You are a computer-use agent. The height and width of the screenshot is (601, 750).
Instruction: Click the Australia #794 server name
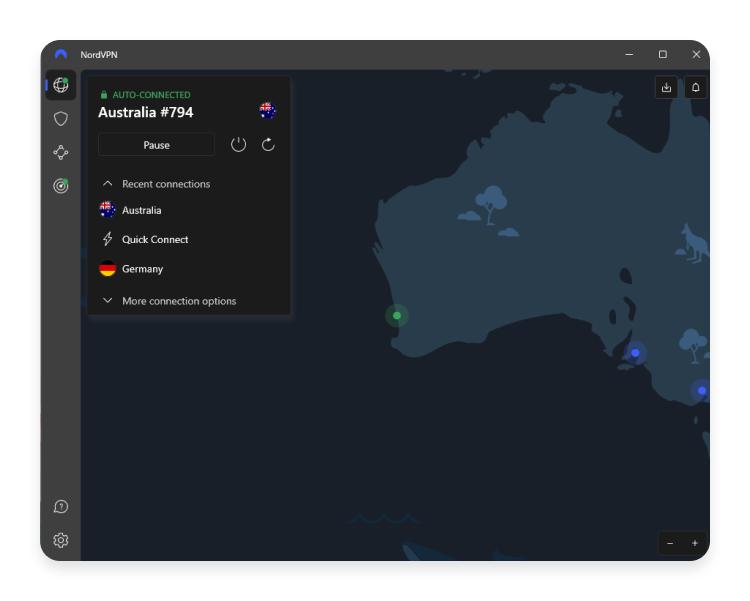145,112
